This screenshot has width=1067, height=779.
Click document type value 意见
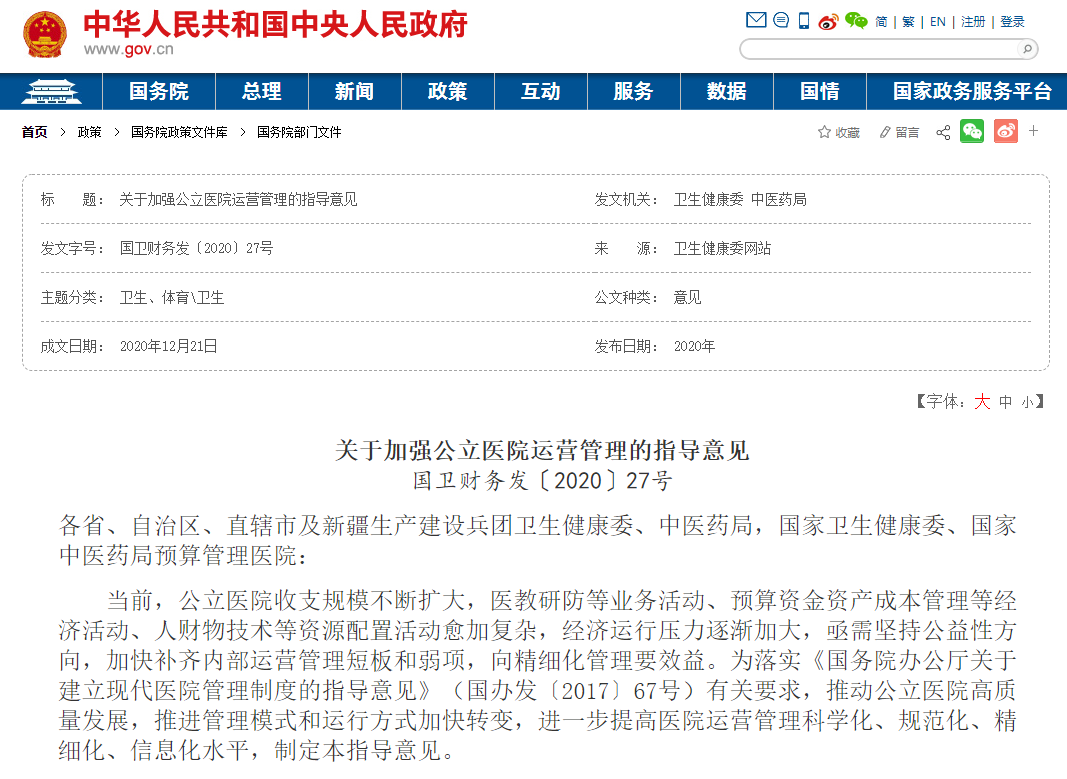[x=687, y=297]
